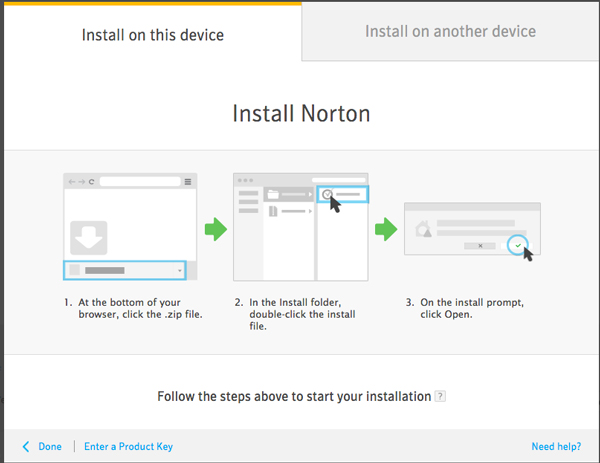
Task: Open the Install on another device tab
Action: (x=450, y=31)
